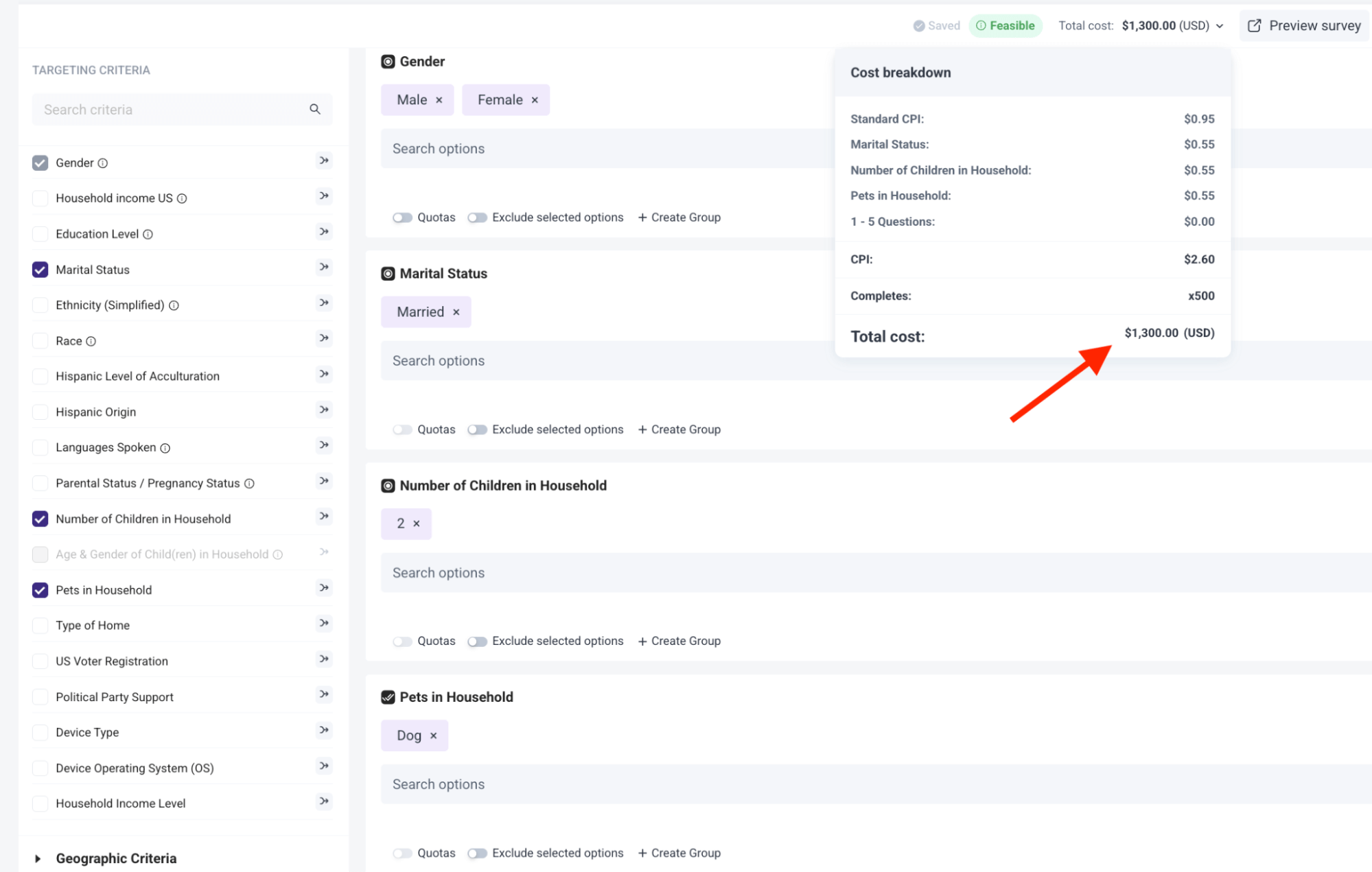Click the info icon next to Gender

point(103,163)
